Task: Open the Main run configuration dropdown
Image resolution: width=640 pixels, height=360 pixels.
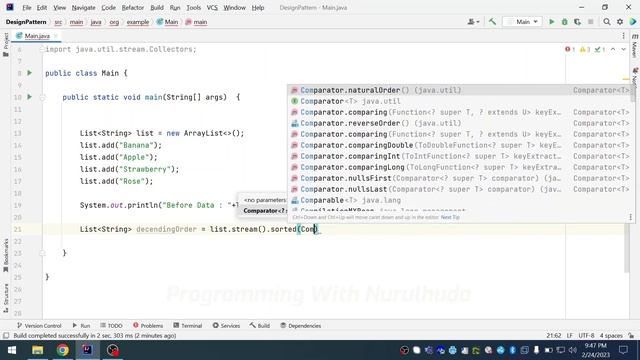Action: [522, 22]
